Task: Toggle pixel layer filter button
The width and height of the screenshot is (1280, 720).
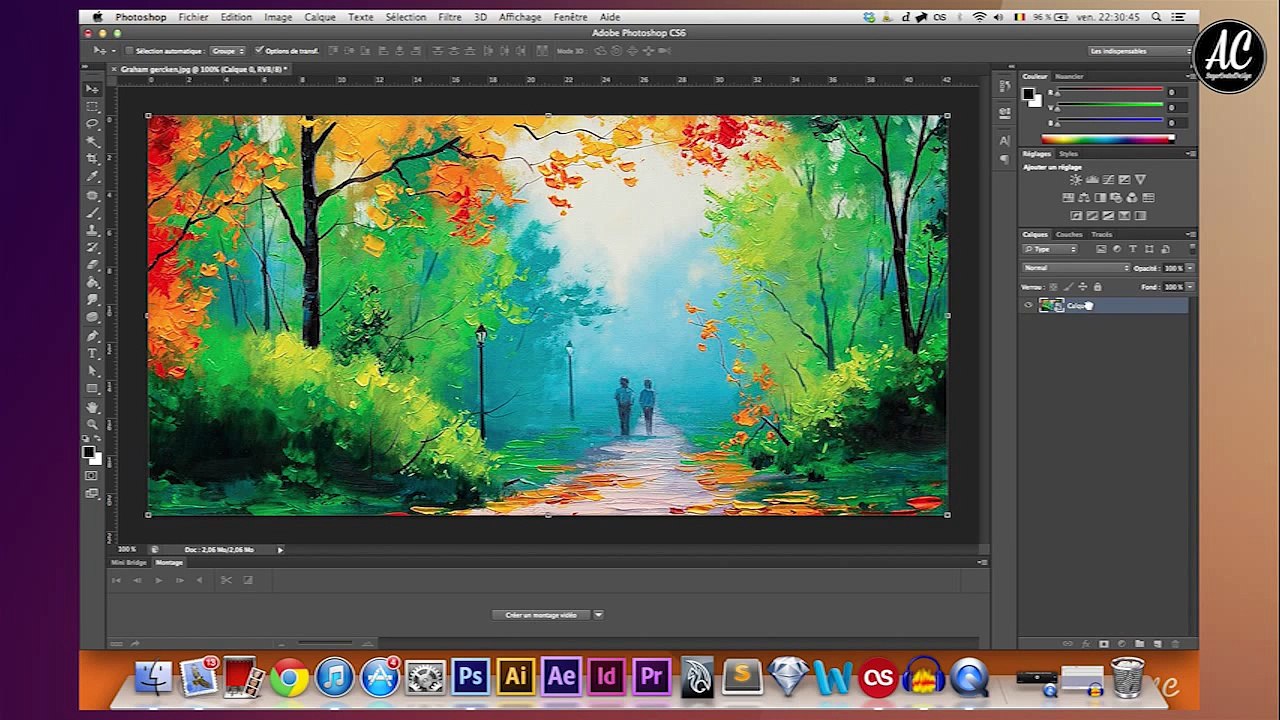Action: coord(1101,249)
